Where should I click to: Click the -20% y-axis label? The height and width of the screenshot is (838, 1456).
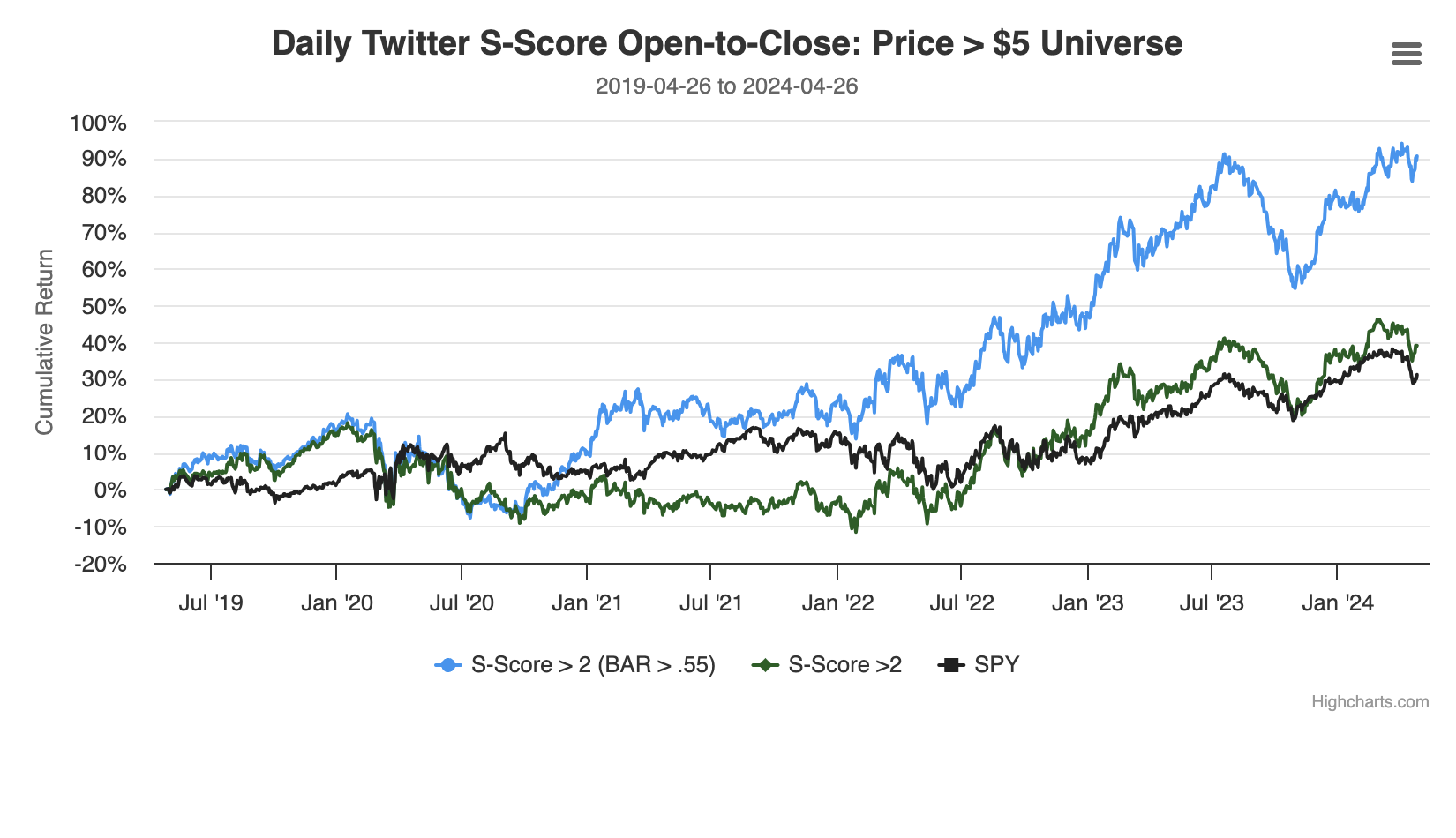101,565
